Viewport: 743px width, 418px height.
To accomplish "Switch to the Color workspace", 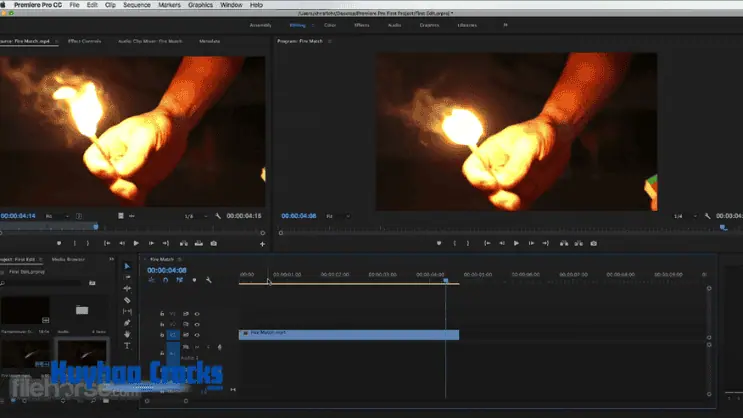I will pyautogui.click(x=329, y=25).
